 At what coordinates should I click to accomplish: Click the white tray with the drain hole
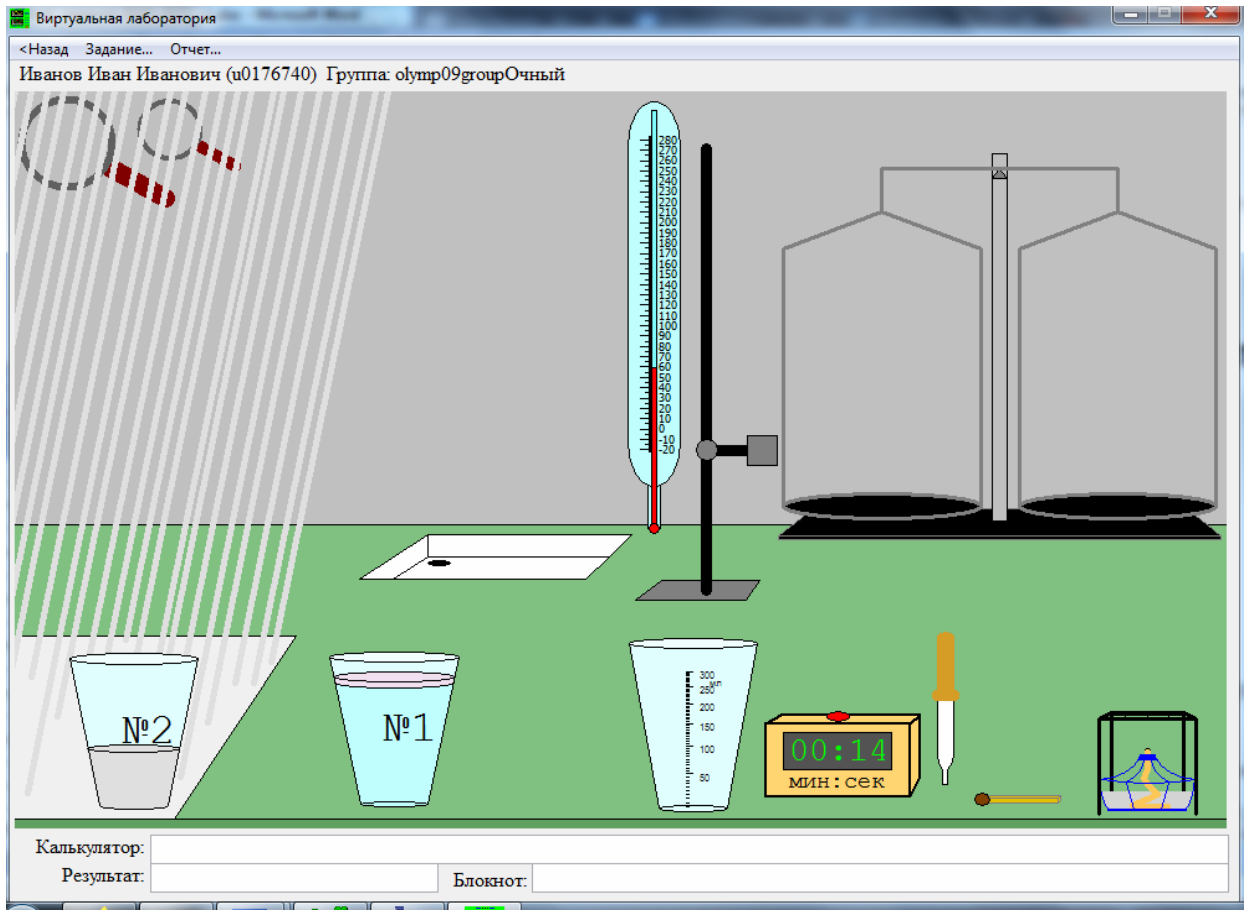(x=496, y=556)
